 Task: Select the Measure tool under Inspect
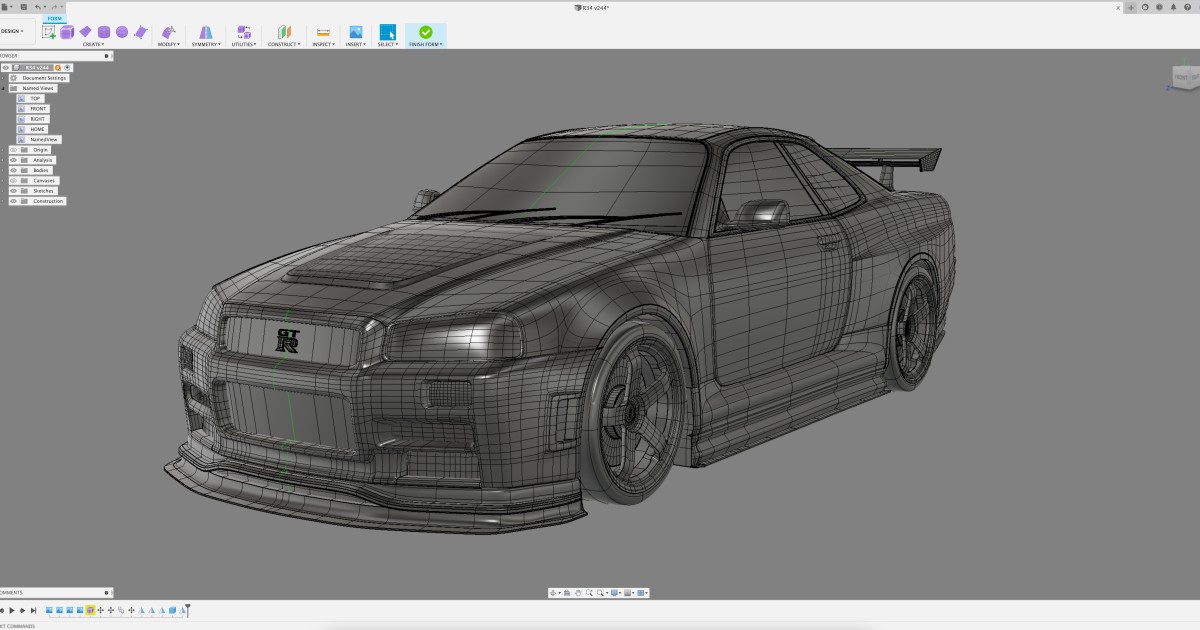pyautogui.click(x=322, y=31)
